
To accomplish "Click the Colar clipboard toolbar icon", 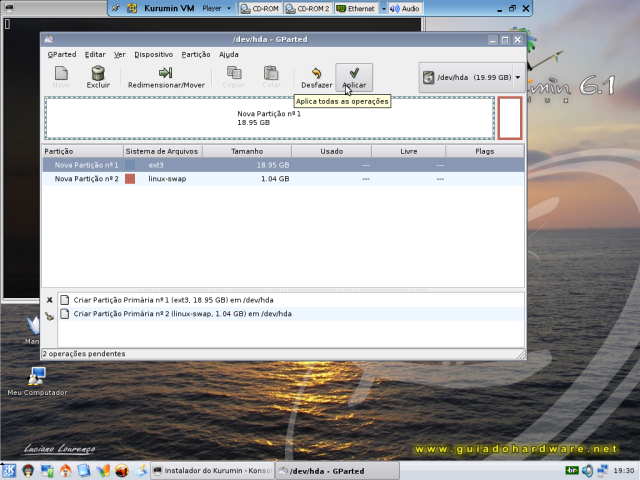I will tap(271, 73).
